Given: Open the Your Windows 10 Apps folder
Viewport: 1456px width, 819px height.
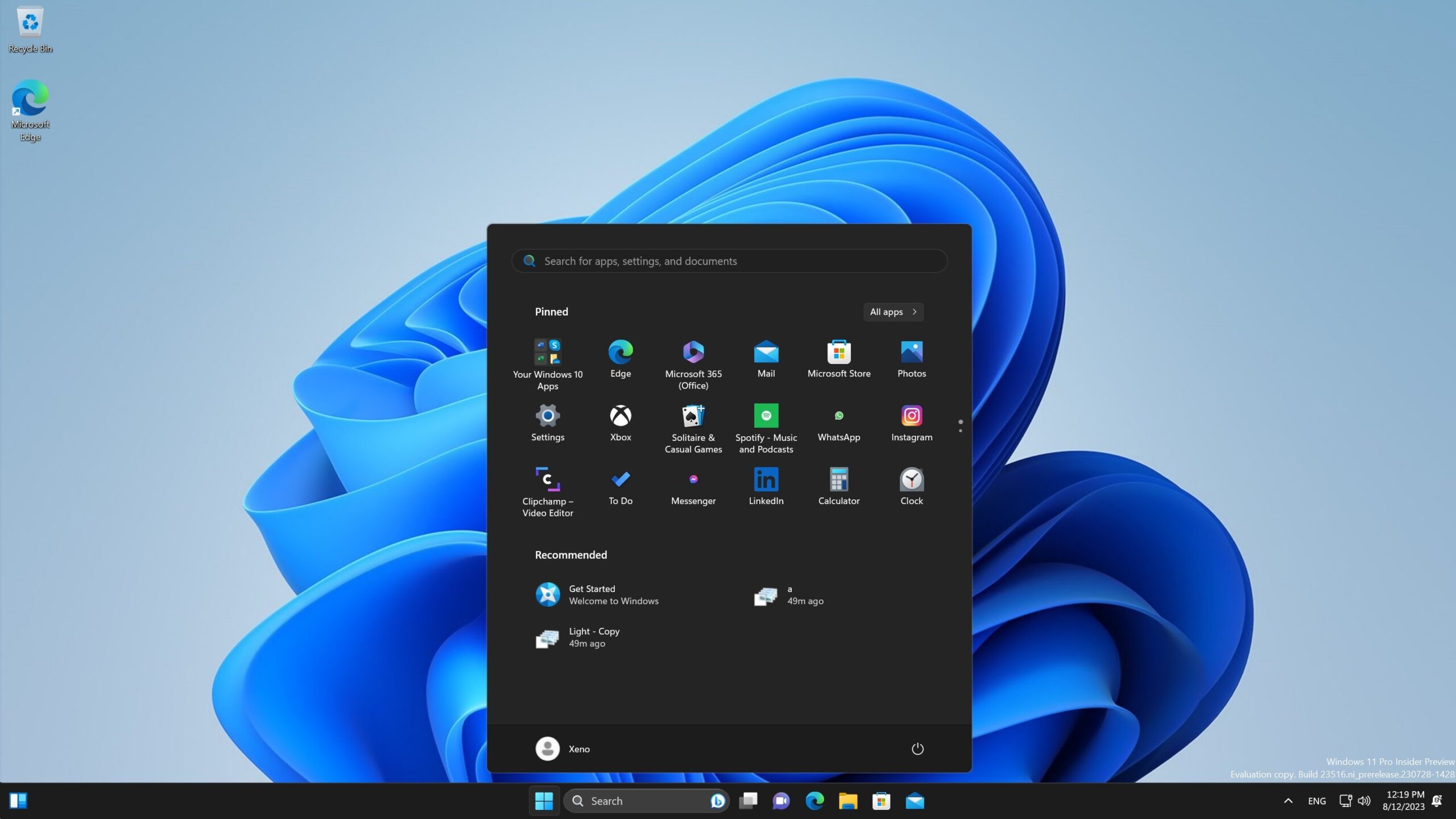Looking at the screenshot, I should [x=548, y=364].
